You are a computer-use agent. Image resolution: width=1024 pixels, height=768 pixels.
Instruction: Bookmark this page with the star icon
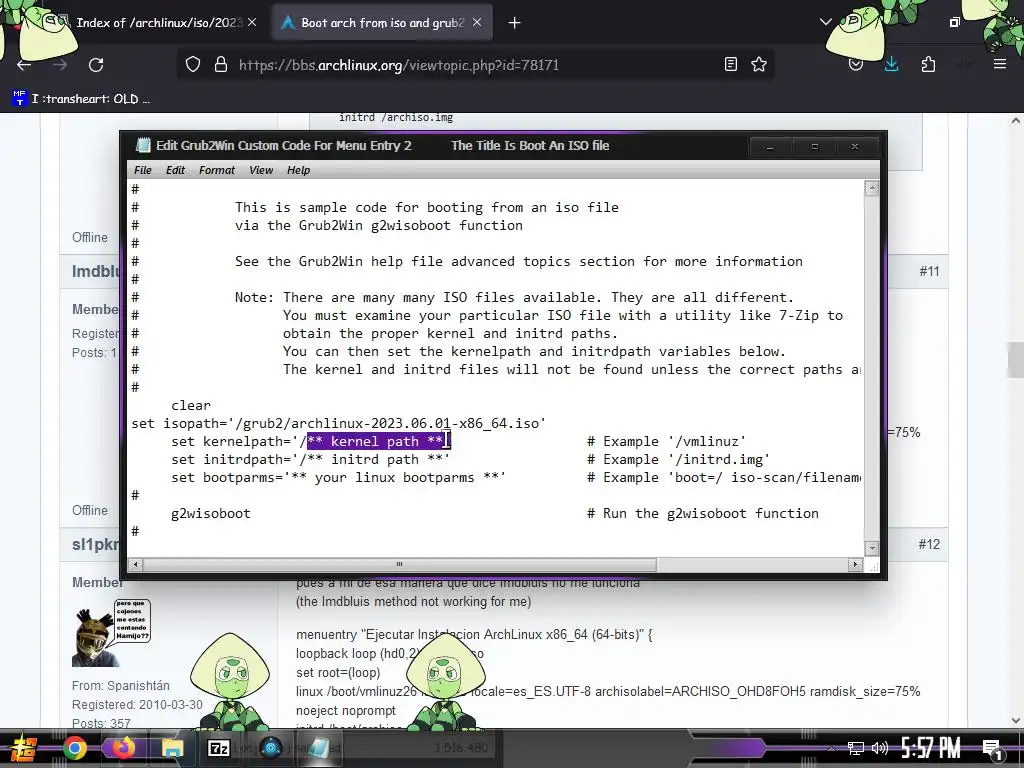pos(759,64)
